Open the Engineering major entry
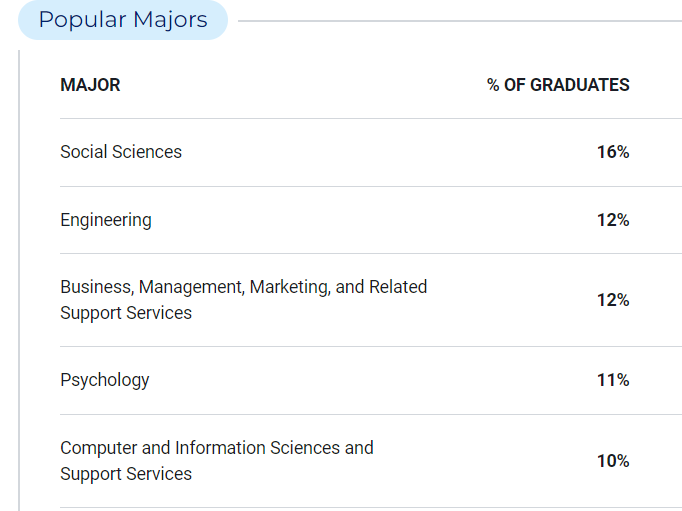Screen dimensions: 682x511 click(x=106, y=220)
